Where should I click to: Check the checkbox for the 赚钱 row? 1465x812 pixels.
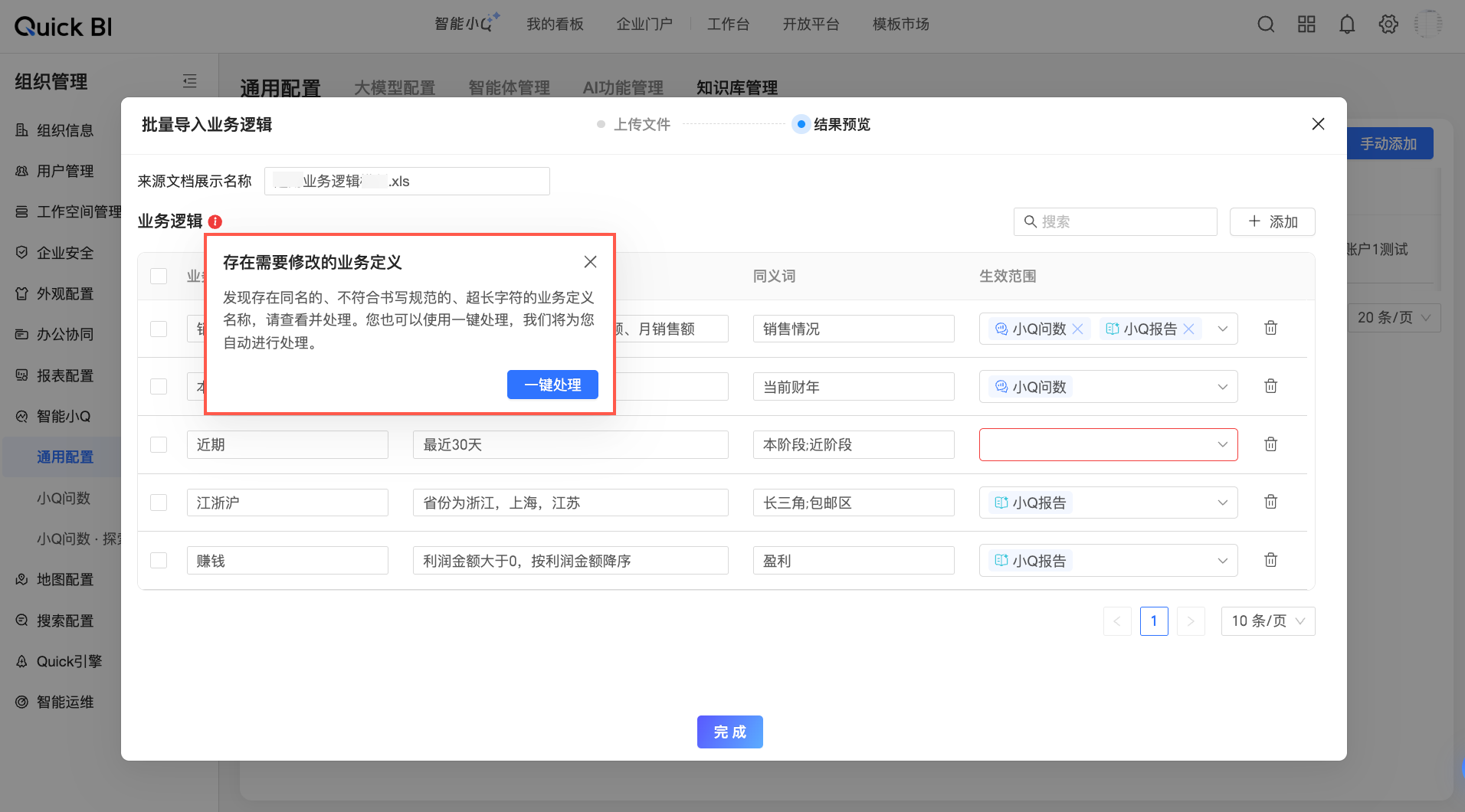[159, 560]
